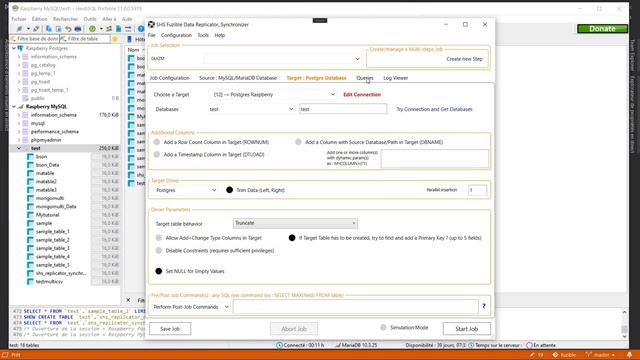The width and height of the screenshot is (640, 360).
Task: Click the Abort Job button
Action: coord(294,329)
